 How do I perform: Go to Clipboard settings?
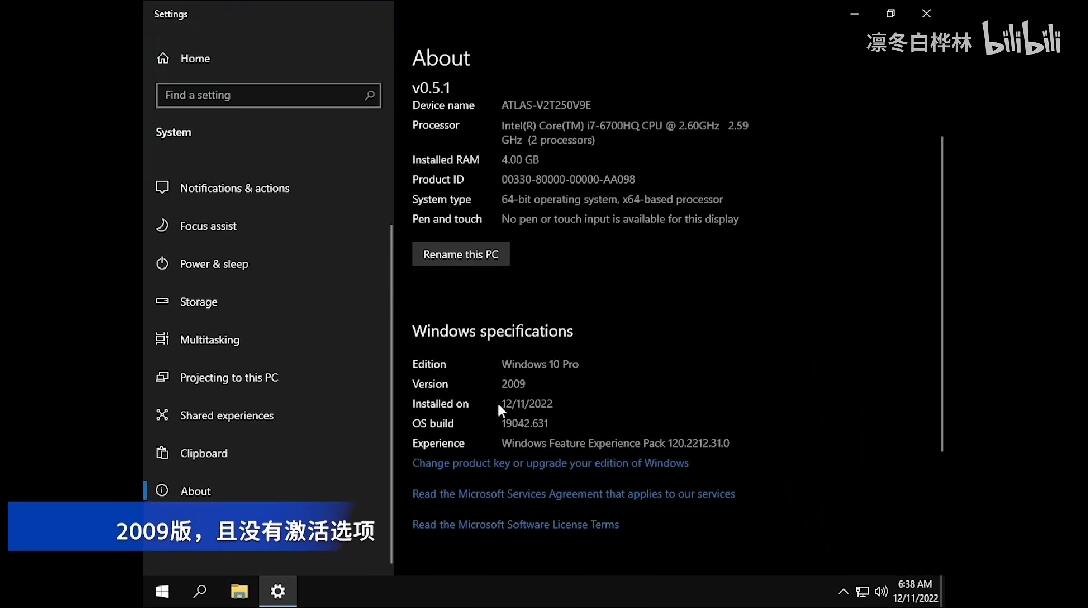pyautogui.click(x=203, y=453)
